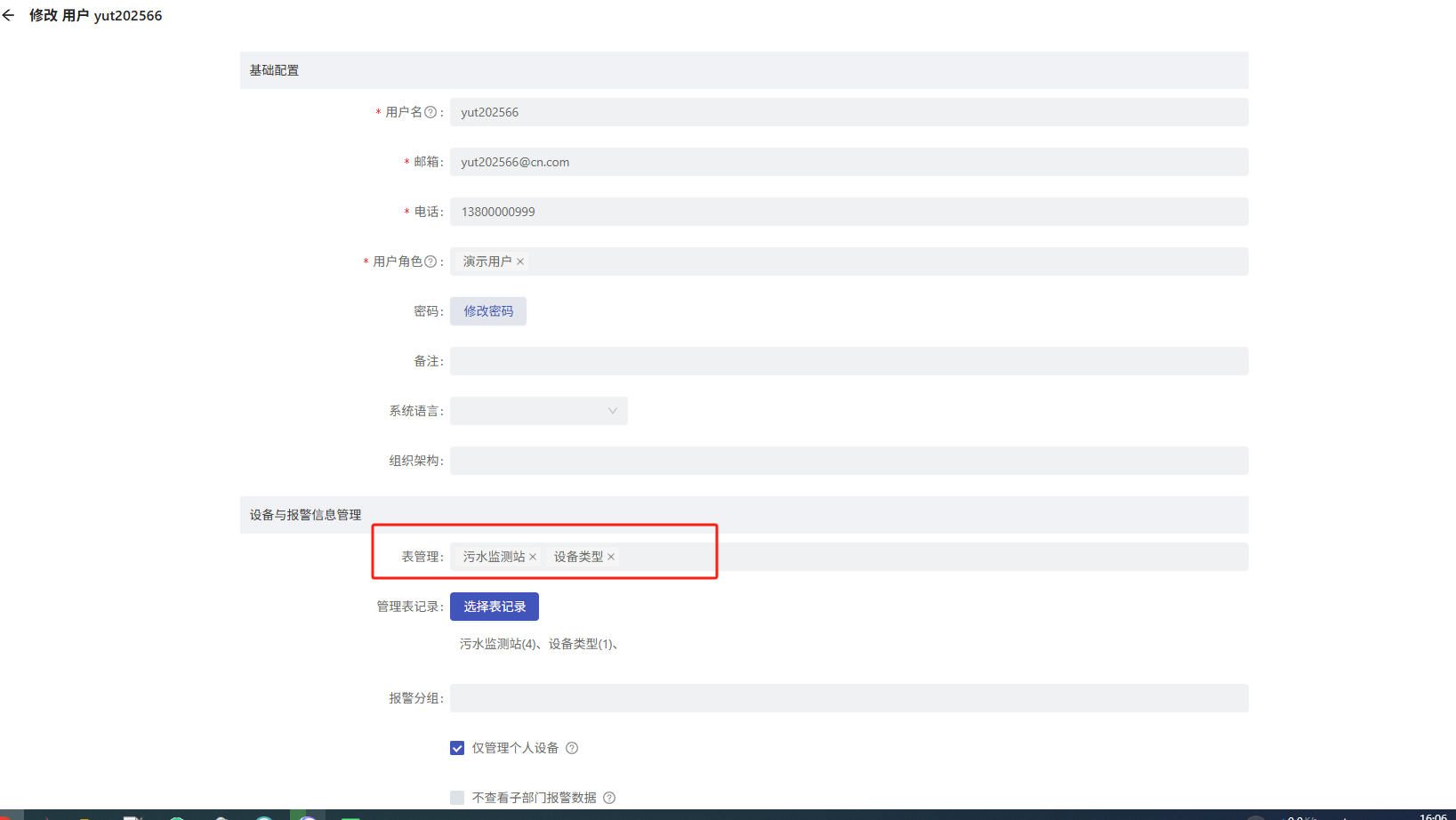
Task: Click the 选择表记录 button
Action: pyautogui.click(x=495, y=607)
